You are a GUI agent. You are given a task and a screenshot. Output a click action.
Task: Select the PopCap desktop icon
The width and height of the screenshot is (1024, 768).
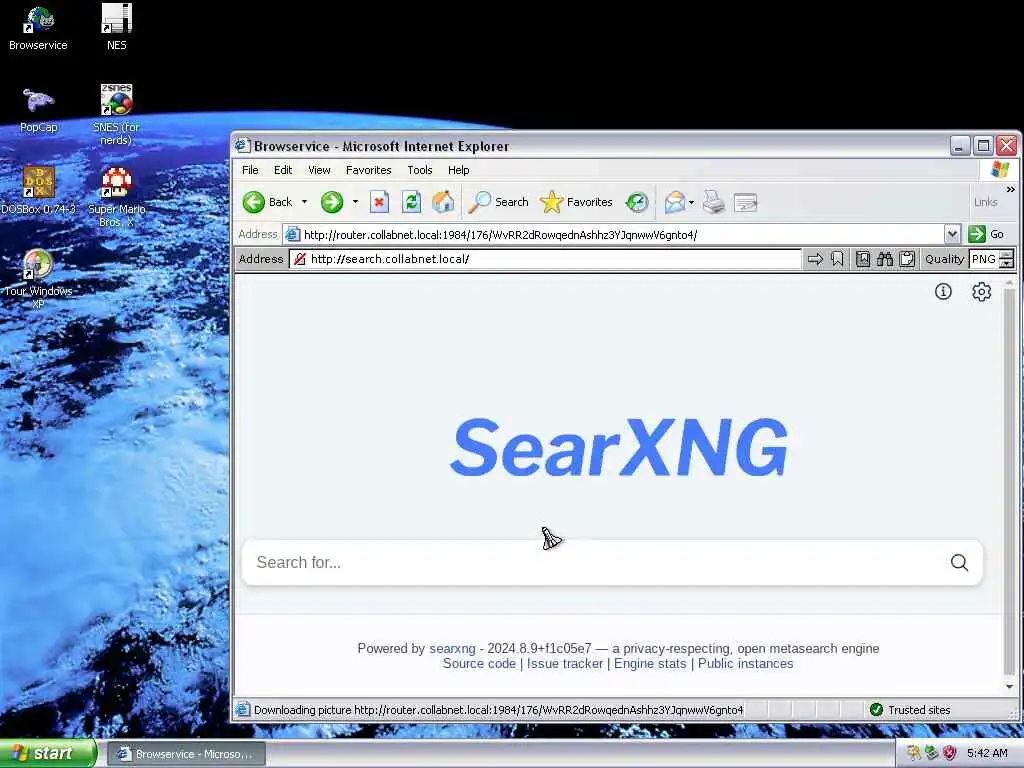(x=39, y=110)
